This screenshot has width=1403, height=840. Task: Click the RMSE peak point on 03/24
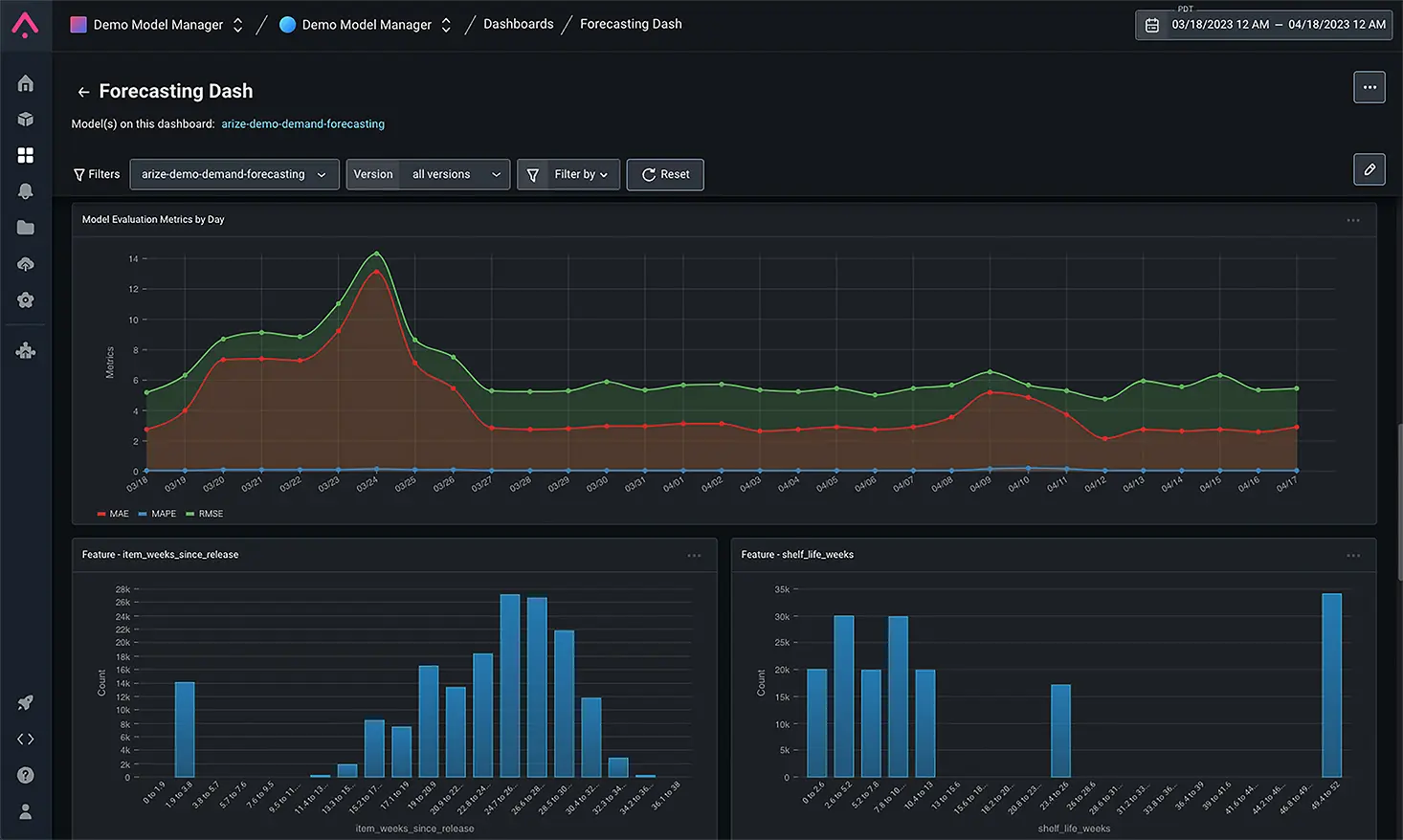[376, 254]
